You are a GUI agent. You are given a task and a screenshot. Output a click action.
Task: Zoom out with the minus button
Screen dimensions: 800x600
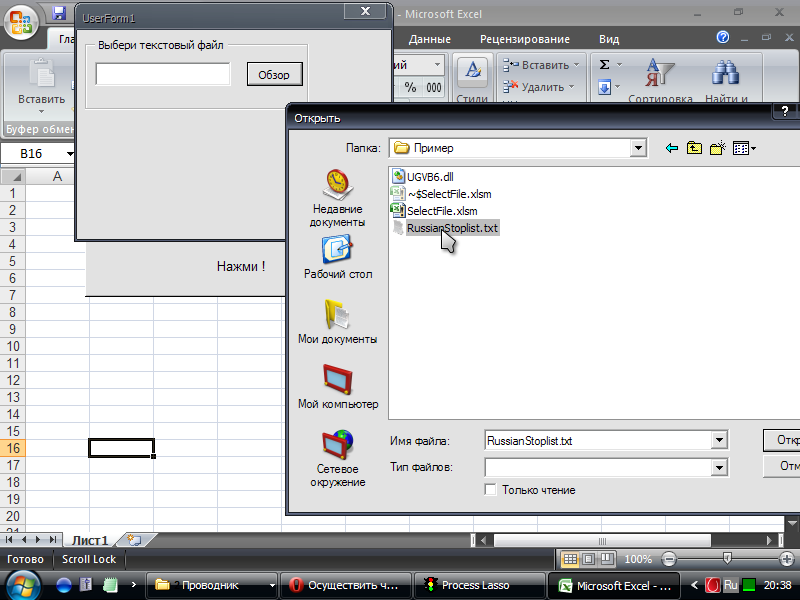(x=668, y=559)
